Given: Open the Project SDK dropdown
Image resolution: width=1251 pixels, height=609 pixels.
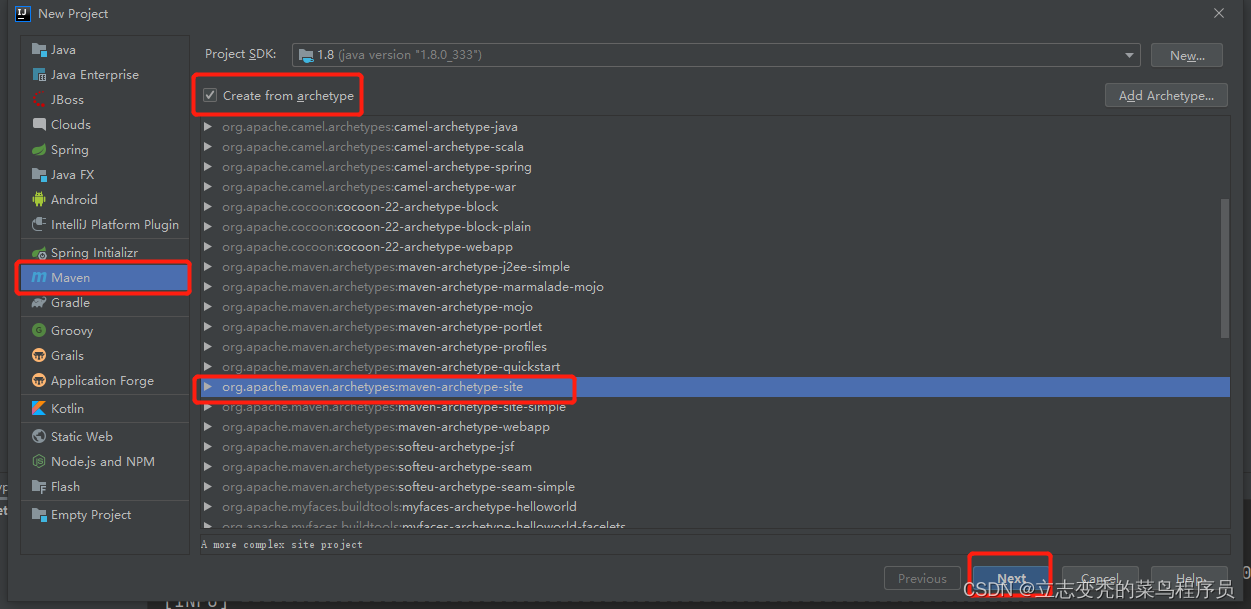Looking at the screenshot, I should 716,55.
